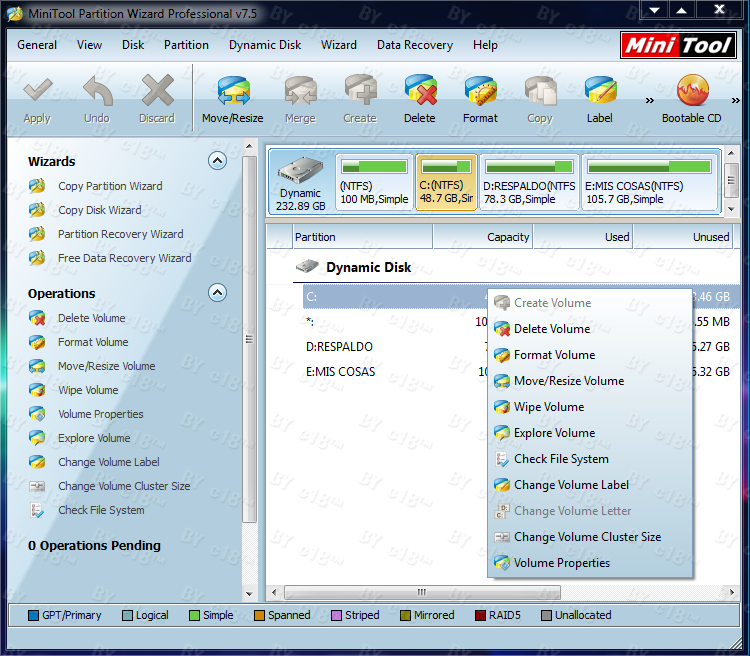Image resolution: width=750 pixels, height=656 pixels.
Task: Click Change Volume Cluster Size icon in sidebar
Action: pos(37,486)
